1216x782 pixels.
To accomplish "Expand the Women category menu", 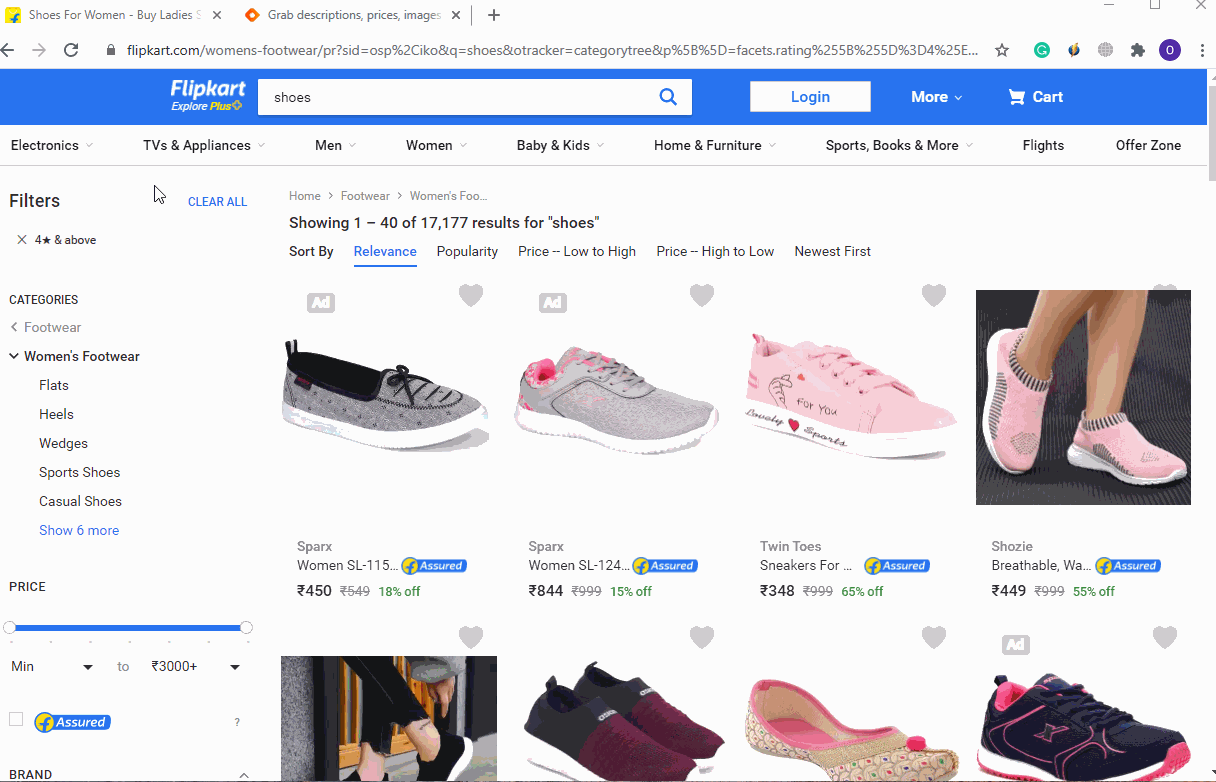I will [436, 145].
